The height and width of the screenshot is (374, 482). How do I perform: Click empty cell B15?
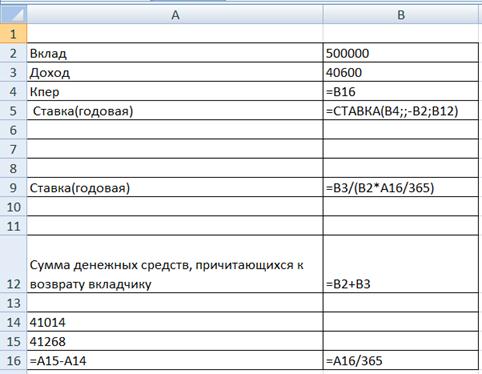tap(401, 341)
